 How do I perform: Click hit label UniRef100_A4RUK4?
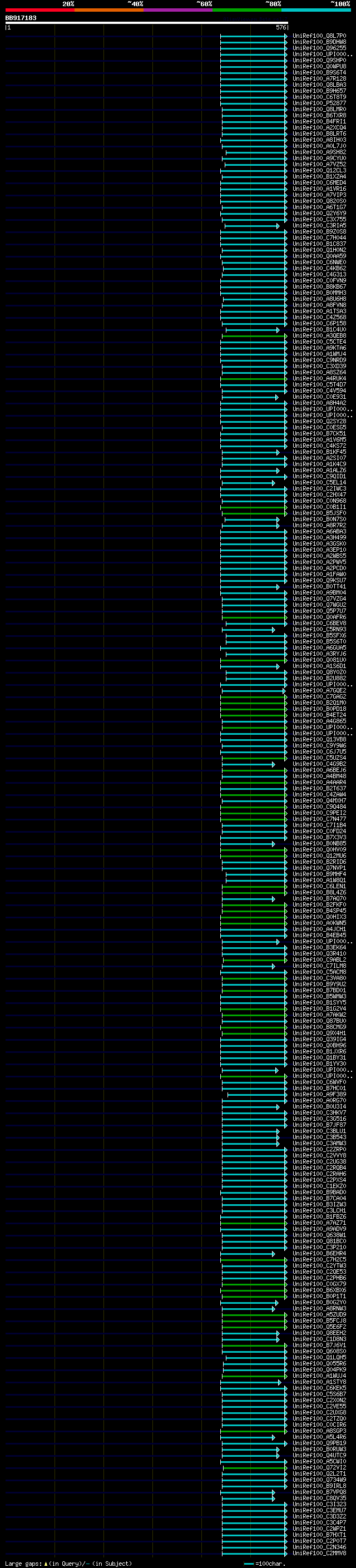(x=319, y=378)
